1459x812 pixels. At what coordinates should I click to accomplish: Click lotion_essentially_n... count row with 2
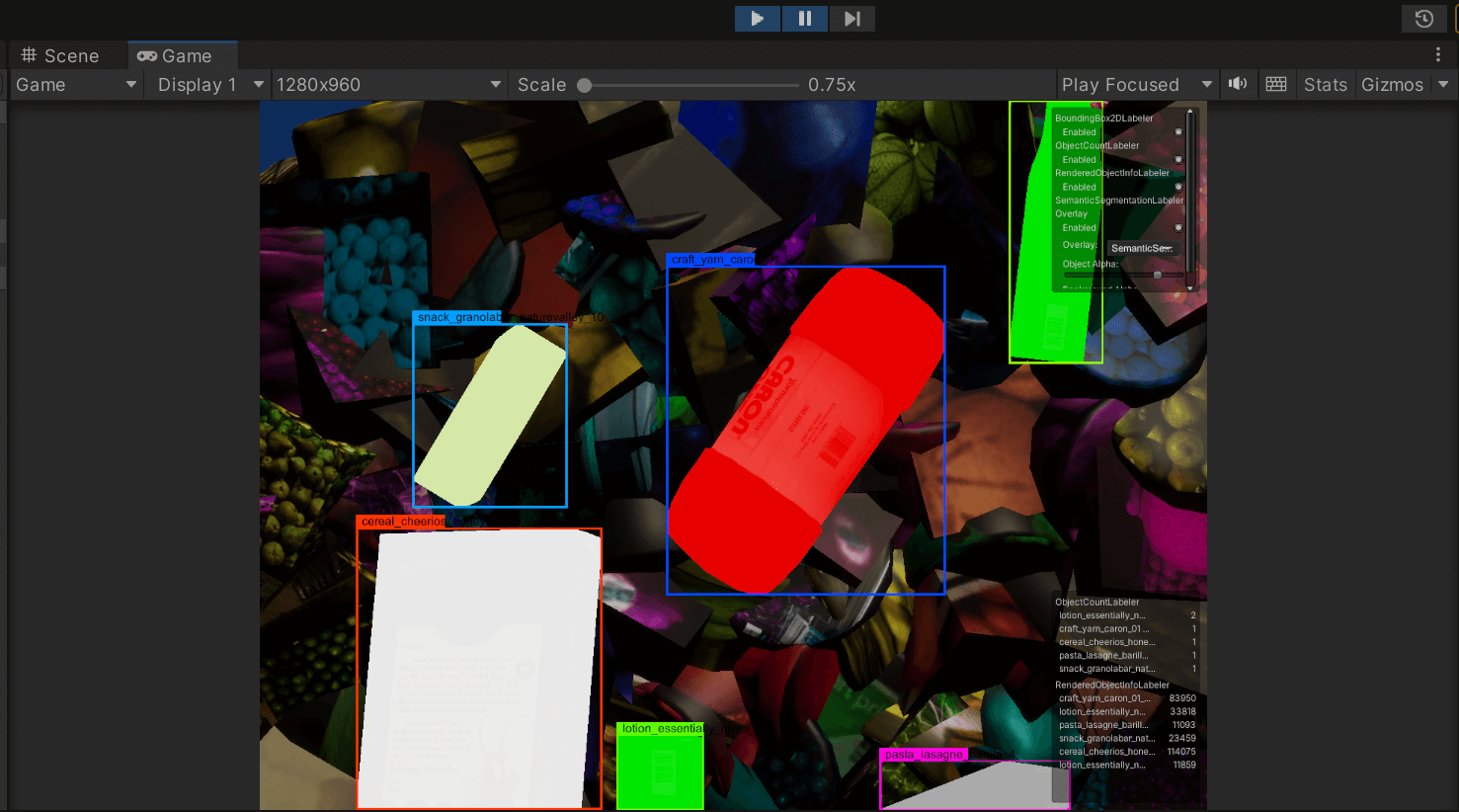(1127, 615)
